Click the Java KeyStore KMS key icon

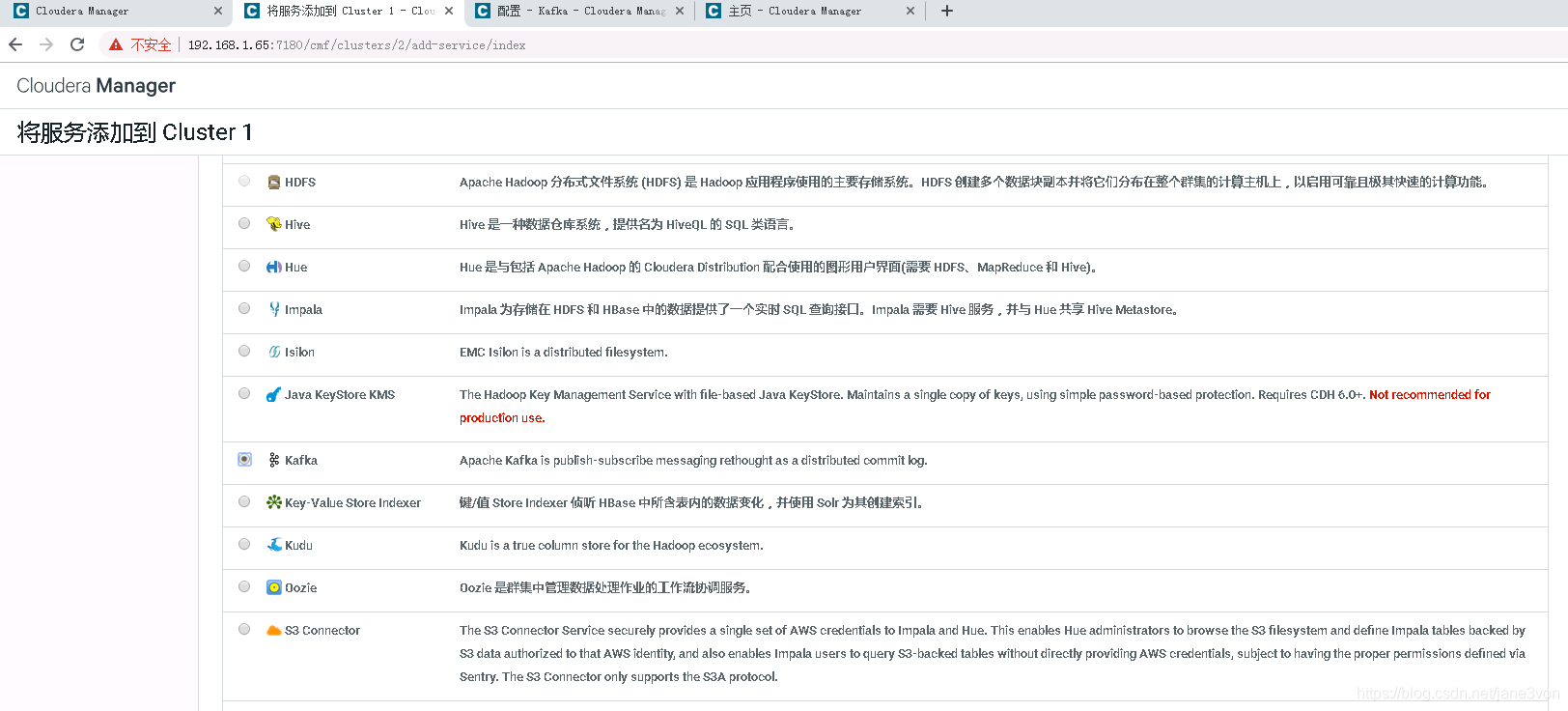click(x=274, y=394)
